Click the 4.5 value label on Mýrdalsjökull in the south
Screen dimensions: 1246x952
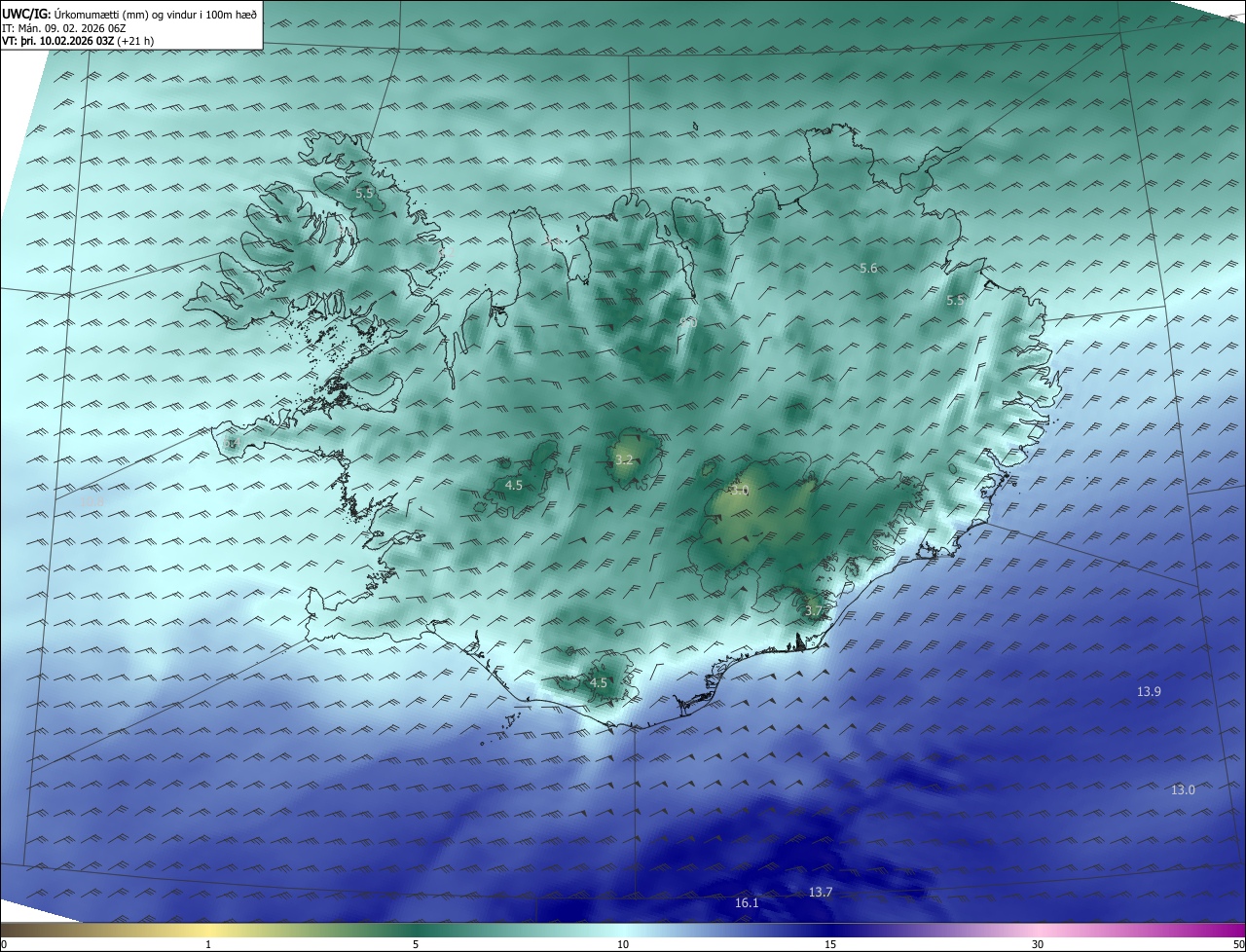(598, 682)
